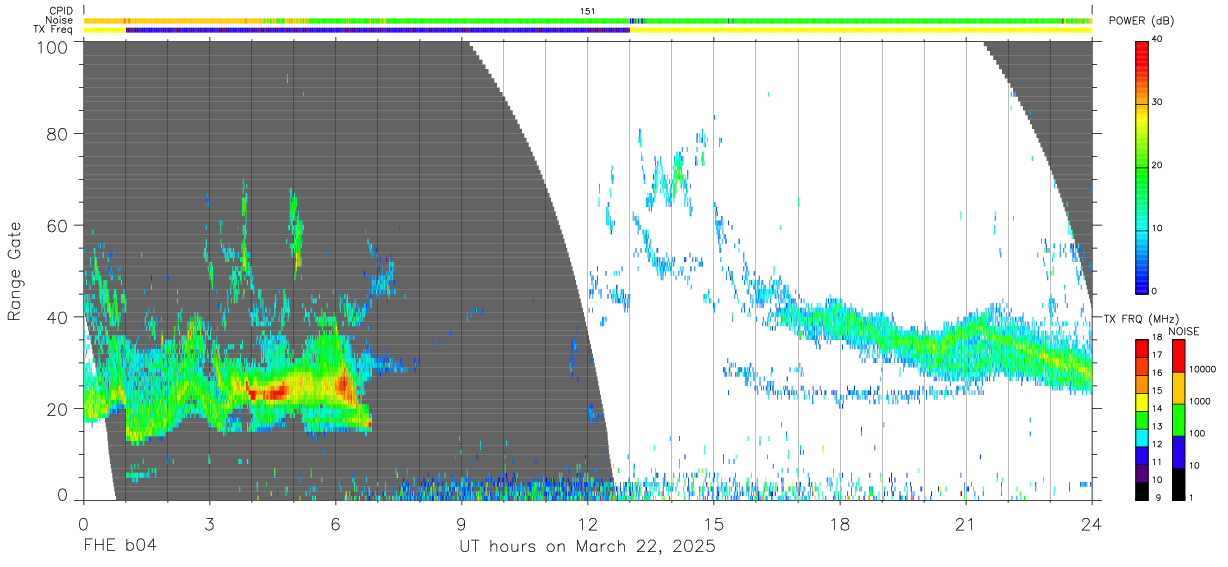Click the noise color scale bar
Screen dimensions: 1228x567
click(x=1177, y=419)
